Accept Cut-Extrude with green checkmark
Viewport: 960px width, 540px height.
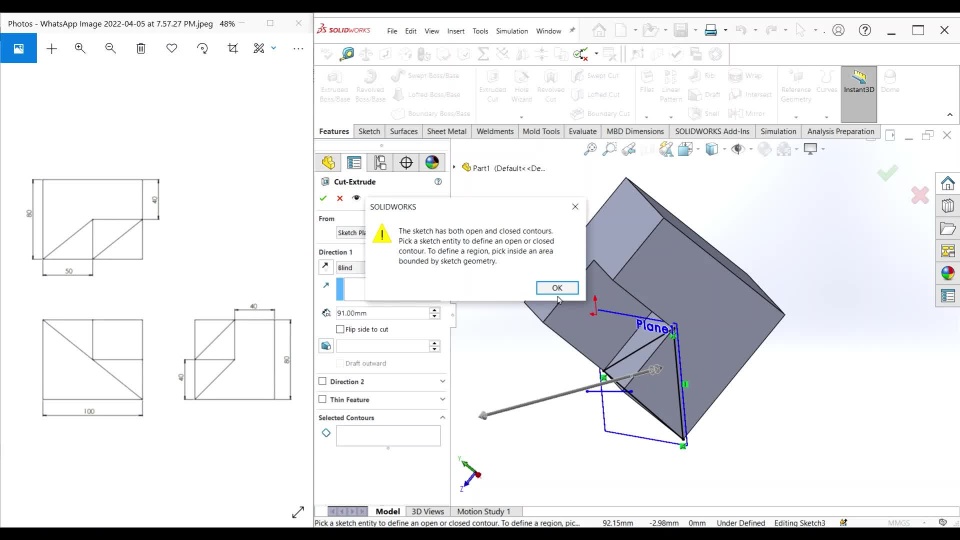click(x=323, y=198)
